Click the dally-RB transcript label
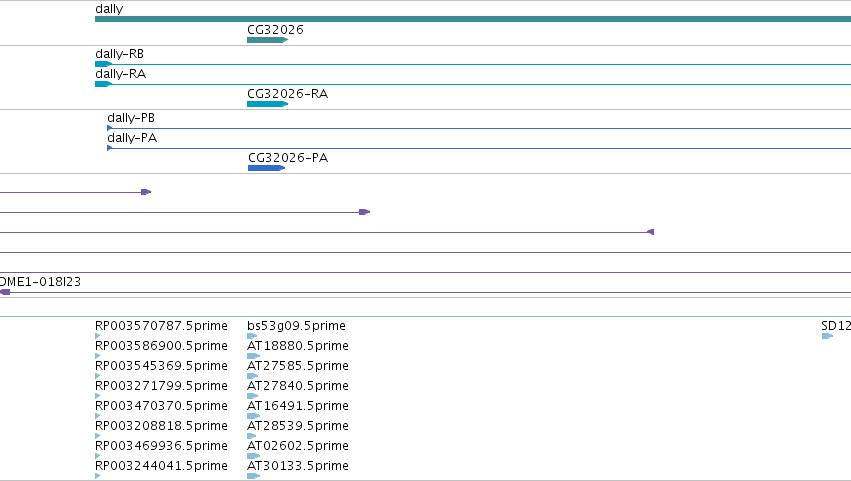This screenshot has width=851, height=481. click(119, 54)
